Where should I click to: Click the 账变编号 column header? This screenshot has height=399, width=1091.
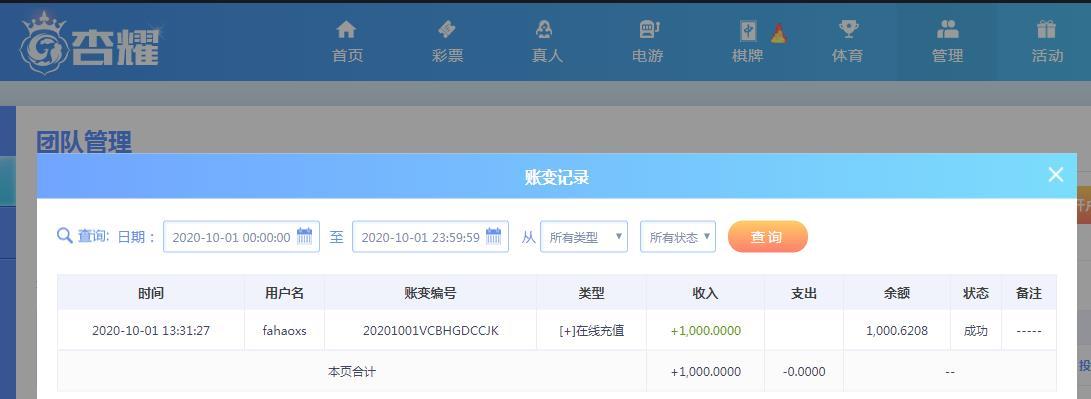click(x=430, y=293)
